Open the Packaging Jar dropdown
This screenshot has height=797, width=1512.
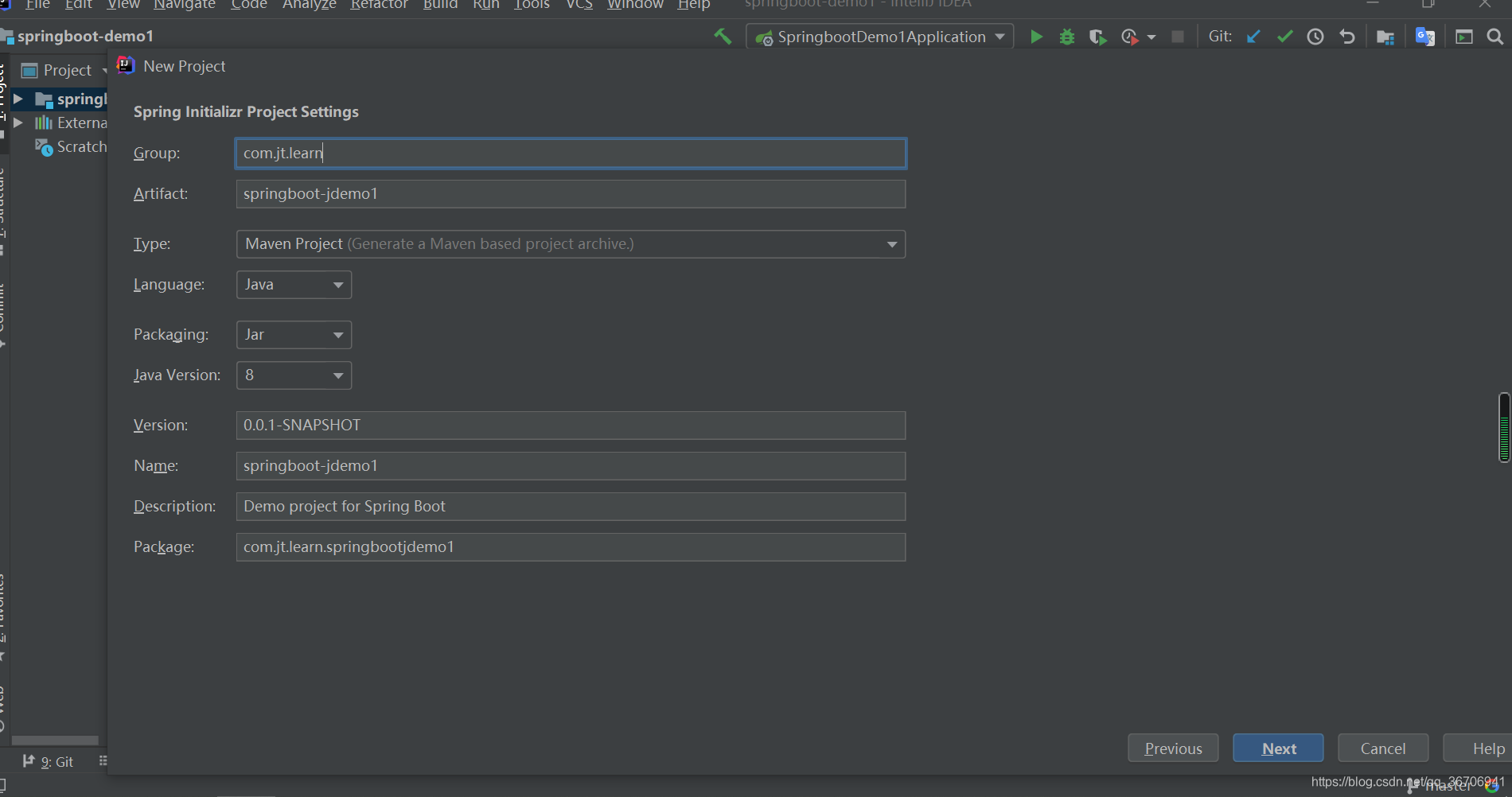click(338, 335)
